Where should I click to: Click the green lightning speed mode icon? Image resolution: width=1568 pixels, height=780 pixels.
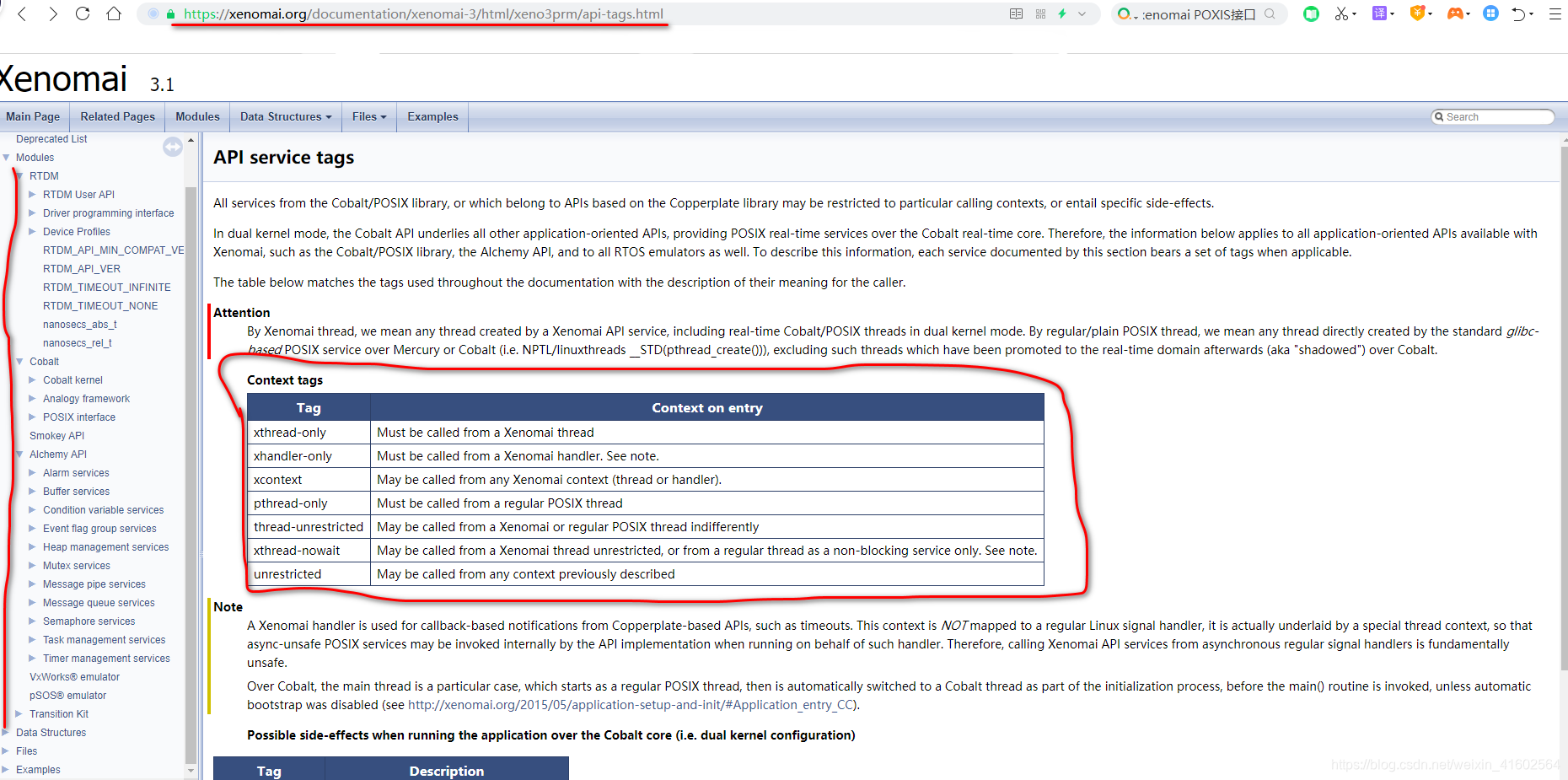pos(1062,14)
